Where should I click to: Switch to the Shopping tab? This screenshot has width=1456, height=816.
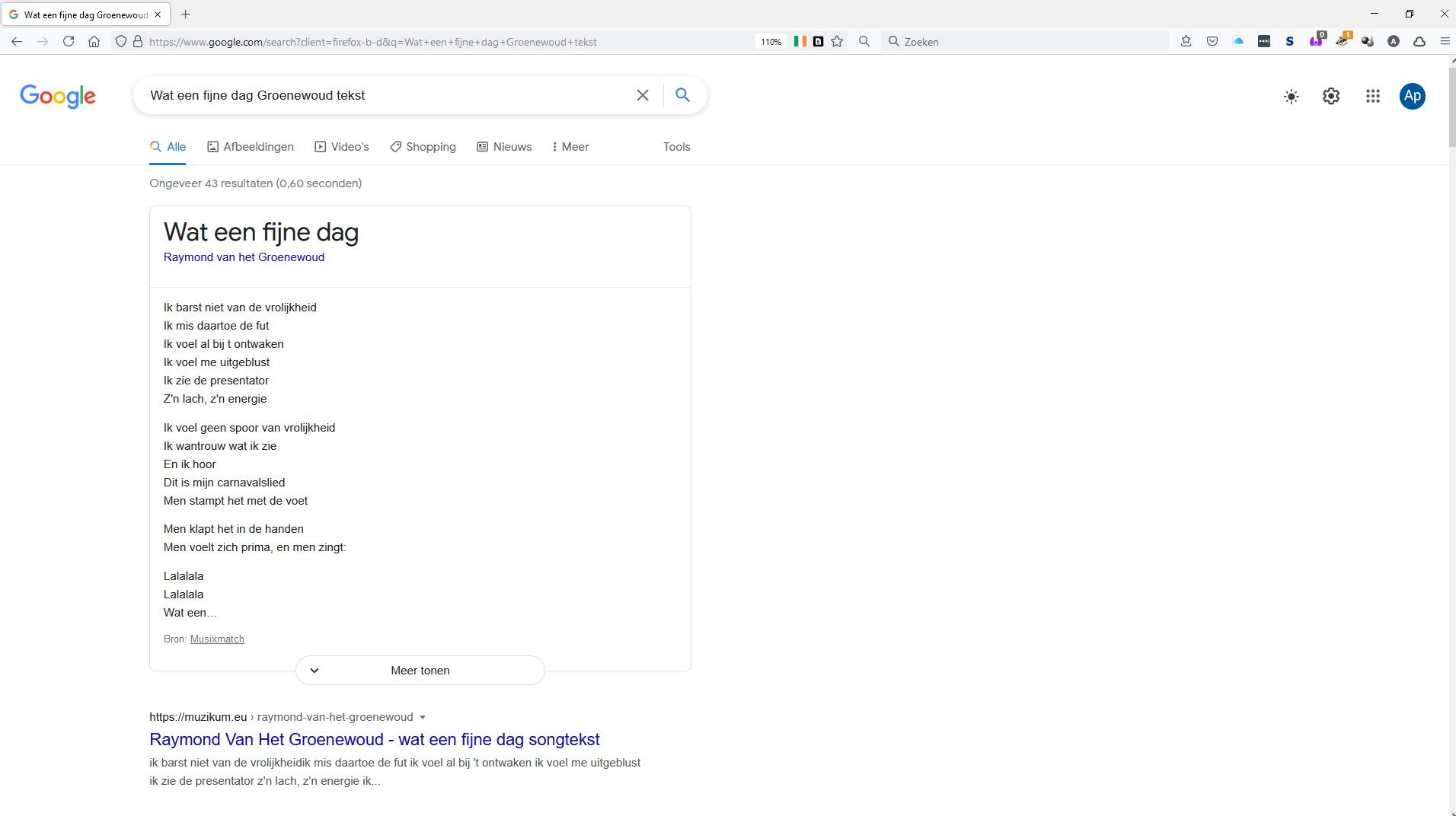(423, 147)
